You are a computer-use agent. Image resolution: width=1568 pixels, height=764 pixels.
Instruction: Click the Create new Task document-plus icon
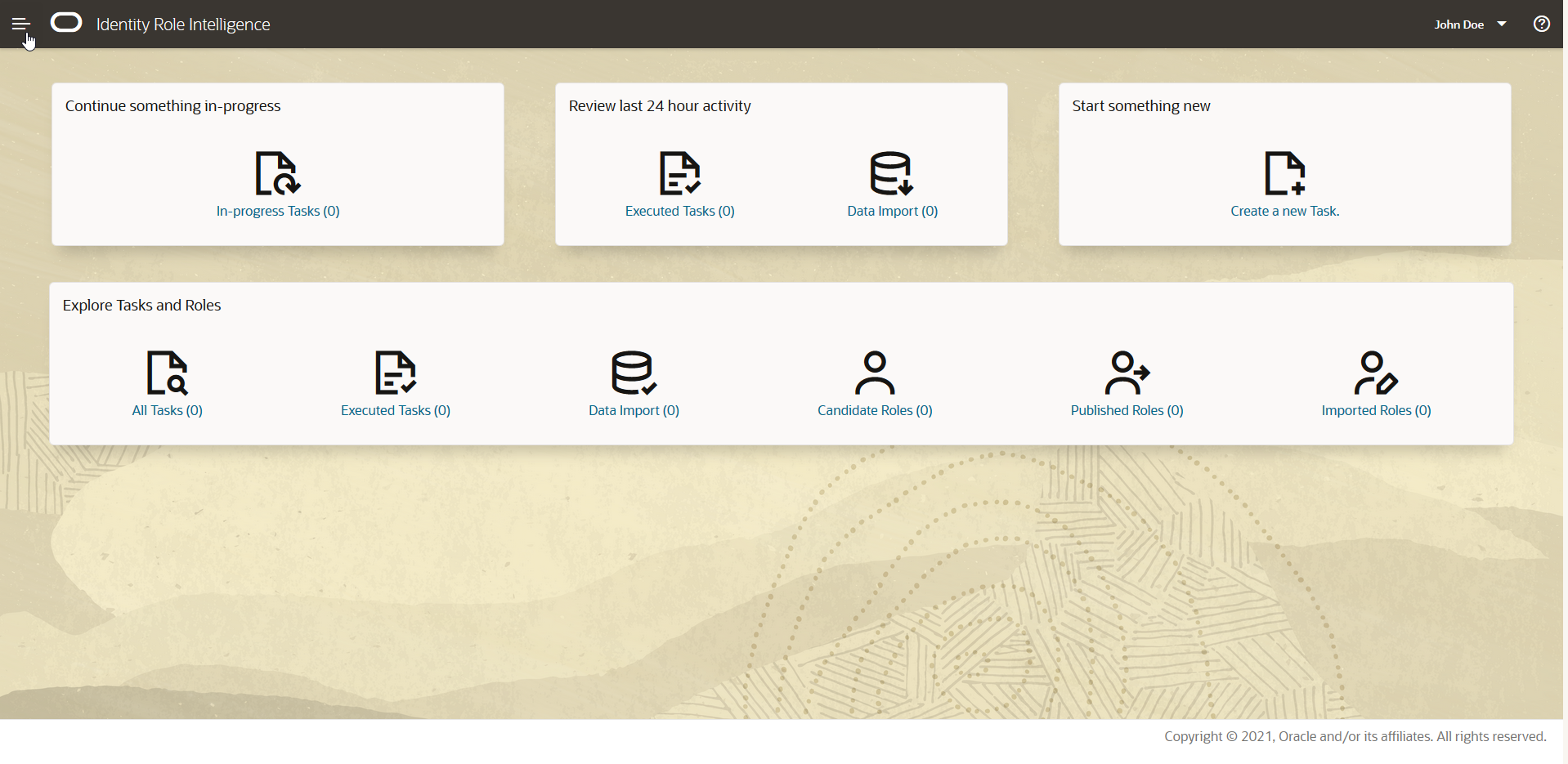pos(1285,173)
